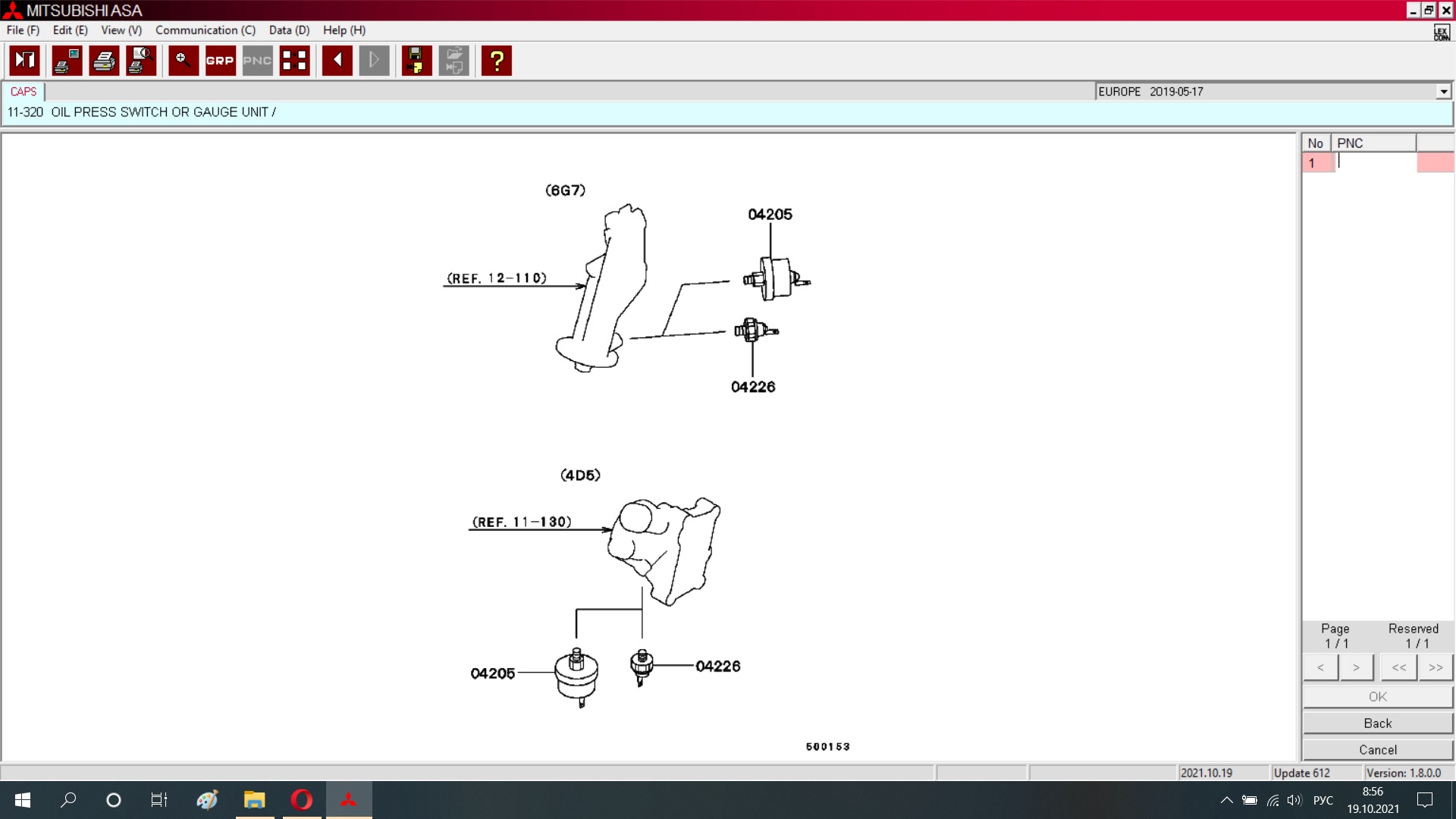Open the Data (D) menu
The width and height of the screenshot is (1456, 819).
coord(289,30)
